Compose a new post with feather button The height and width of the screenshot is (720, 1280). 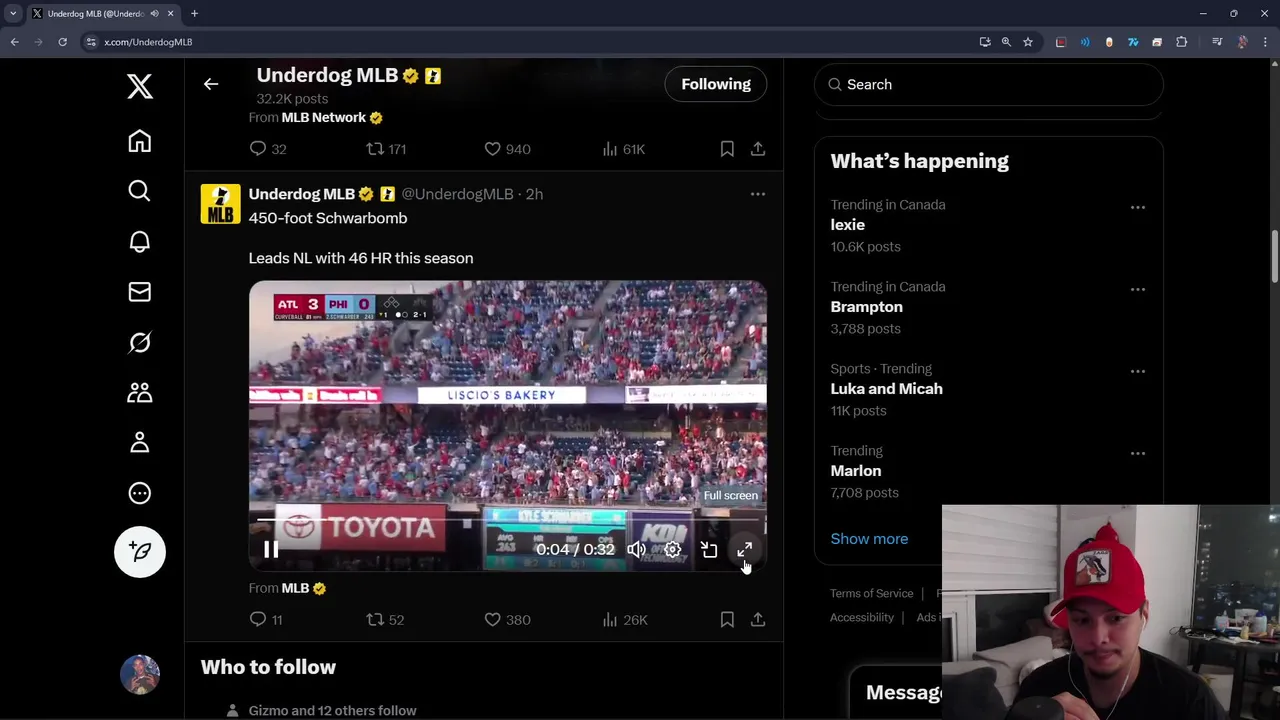point(140,552)
